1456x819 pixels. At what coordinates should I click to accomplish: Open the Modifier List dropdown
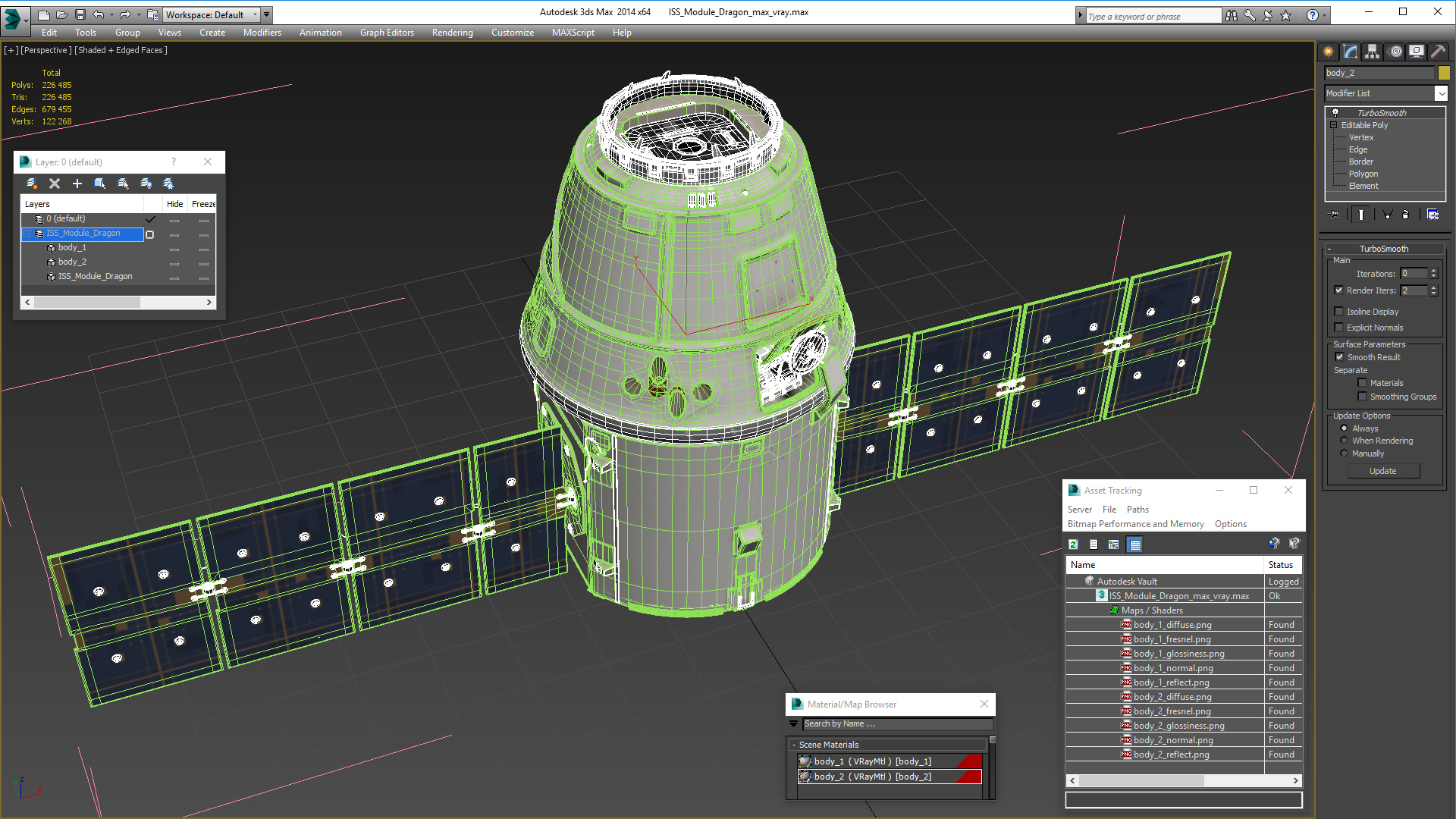click(1441, 93)
